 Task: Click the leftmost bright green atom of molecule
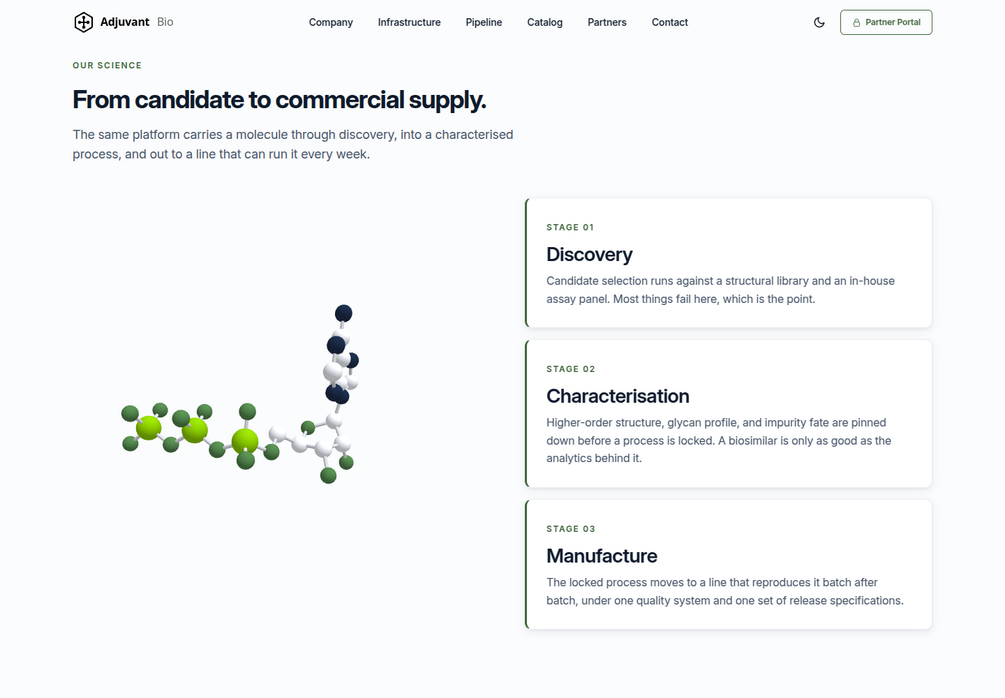pyautogui.click(x=149, y=428)
